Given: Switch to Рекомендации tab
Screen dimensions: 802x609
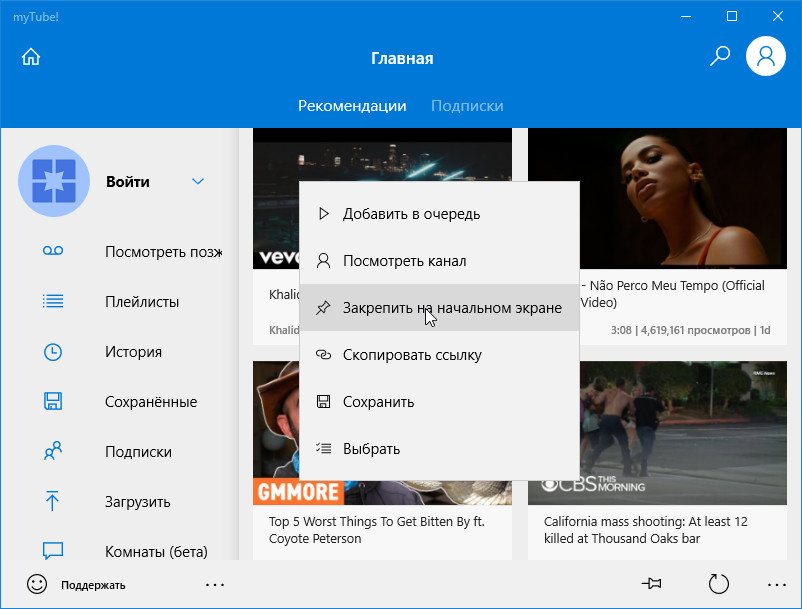Looking at the screenshot, I should pyautogui.click(x=352, y=106).
